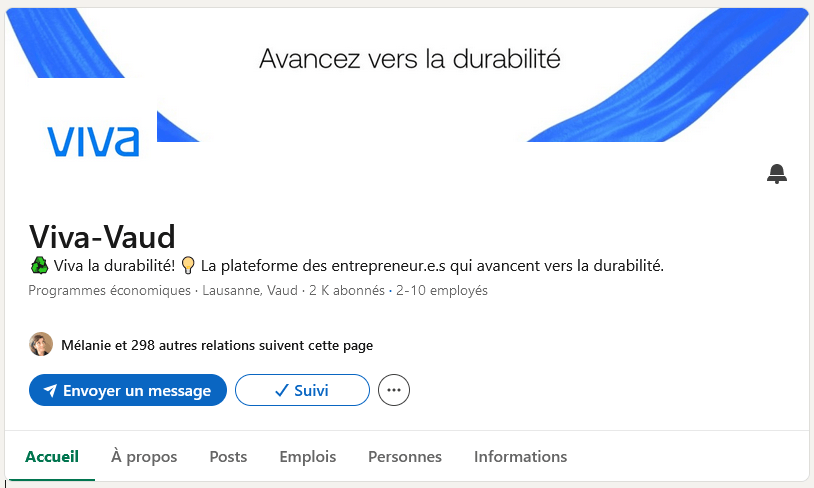Go to the Posts tab
814x488 pixels.
pyautogui.click(x=228, y=457)
